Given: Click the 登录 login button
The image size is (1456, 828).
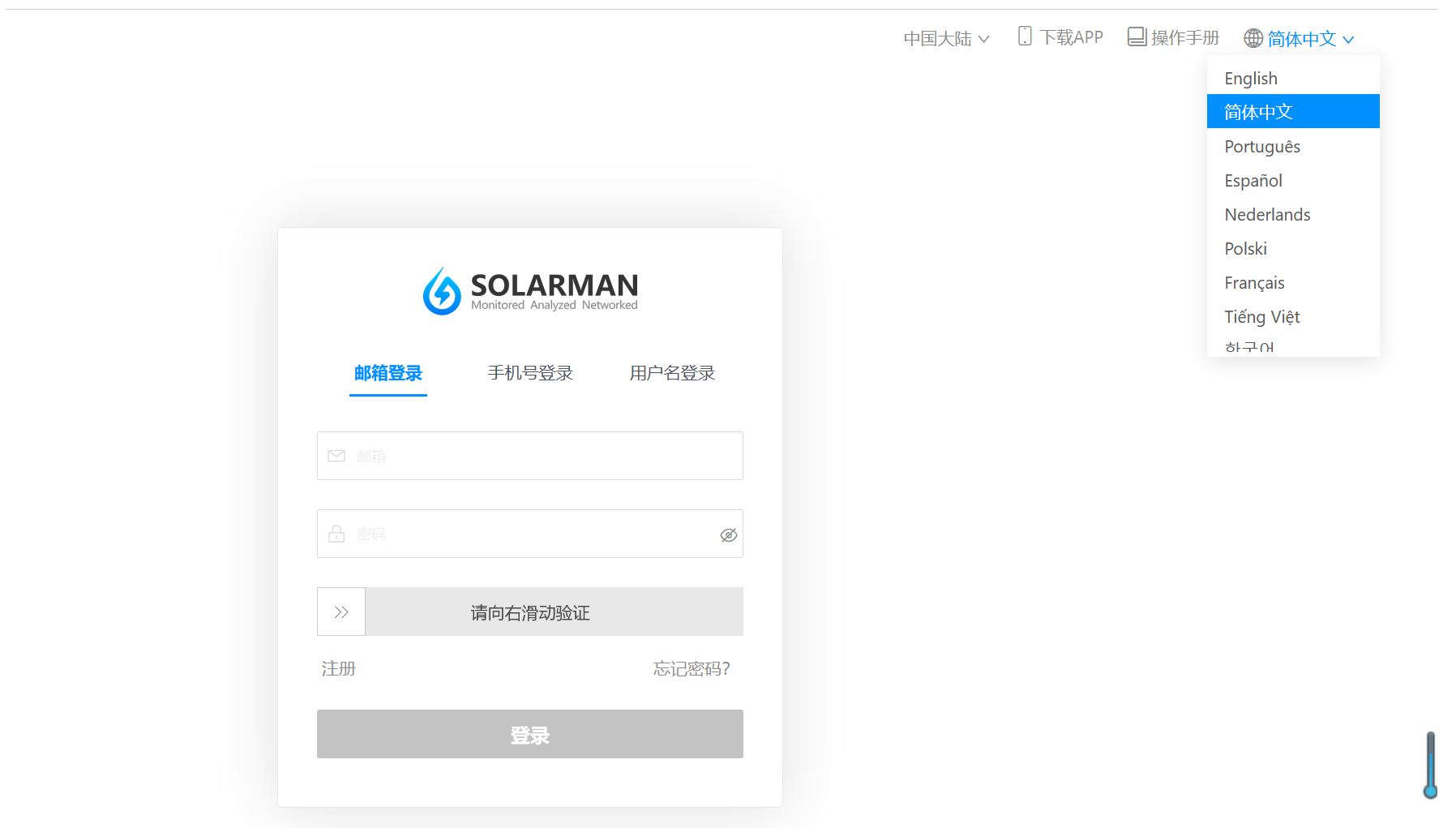Looking at the screenshot, I should pyautogui.click(x=530, y=734).
